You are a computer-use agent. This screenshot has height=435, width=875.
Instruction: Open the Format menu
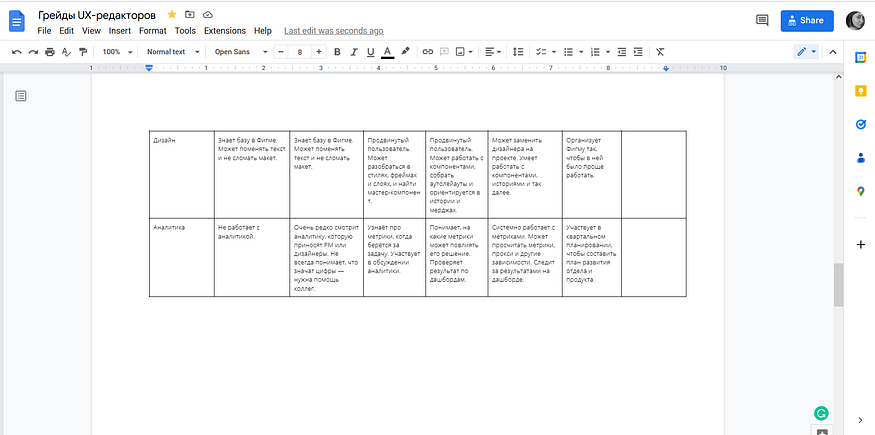click(x=153, y=31)
